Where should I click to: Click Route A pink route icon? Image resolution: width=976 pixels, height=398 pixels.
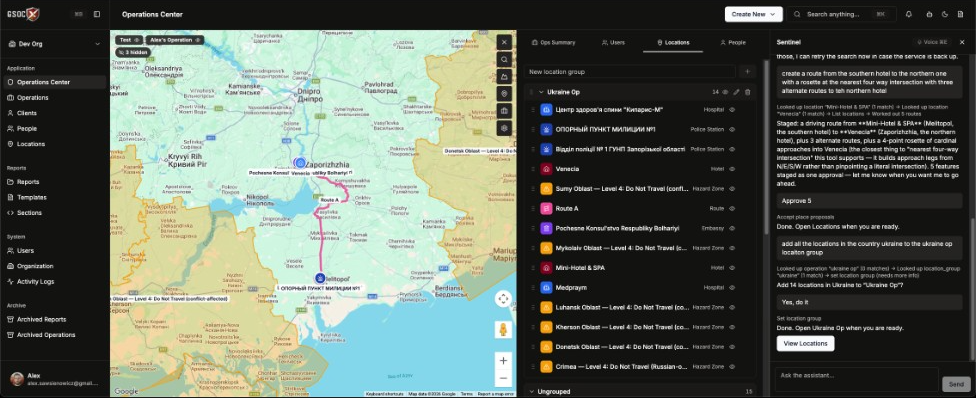coord(546,208)
